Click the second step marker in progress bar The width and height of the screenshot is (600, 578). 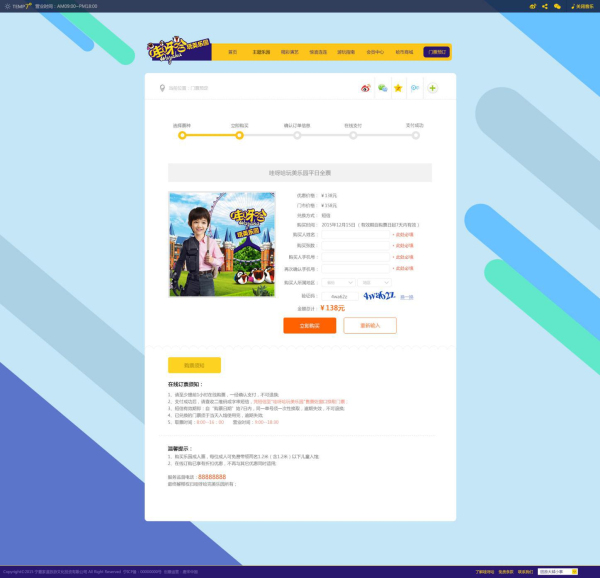[x=239, y=135]
